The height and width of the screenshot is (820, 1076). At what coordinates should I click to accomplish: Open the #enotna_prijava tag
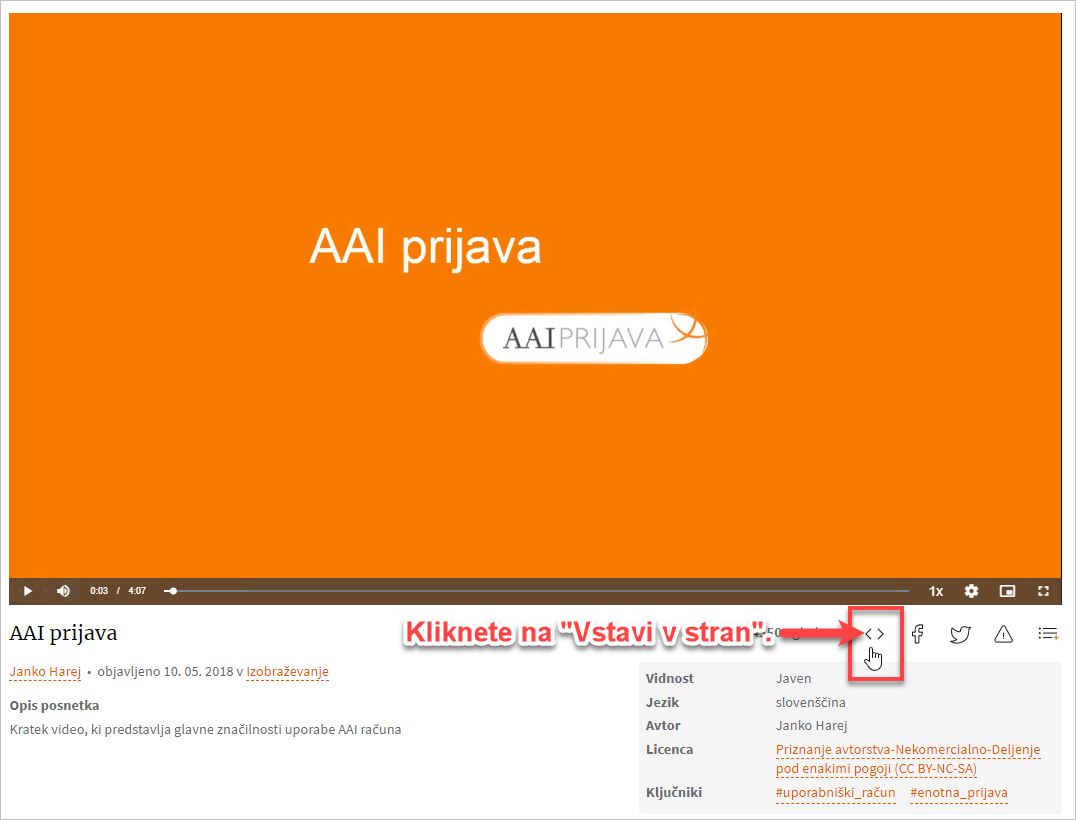pyautogui.click(x=959, y=793)
